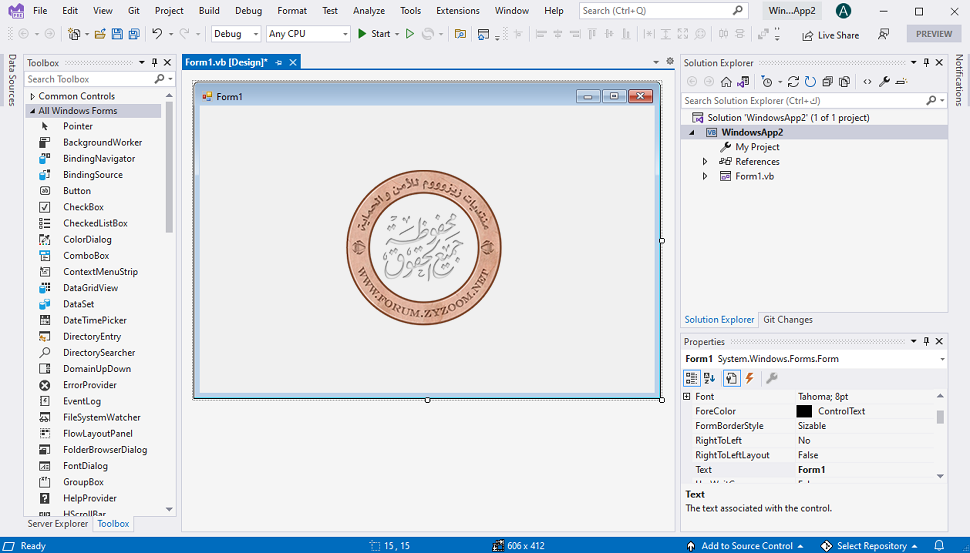Click the Send Feedback icon
This screenshot has width=970, height=553.
[883, 35]
